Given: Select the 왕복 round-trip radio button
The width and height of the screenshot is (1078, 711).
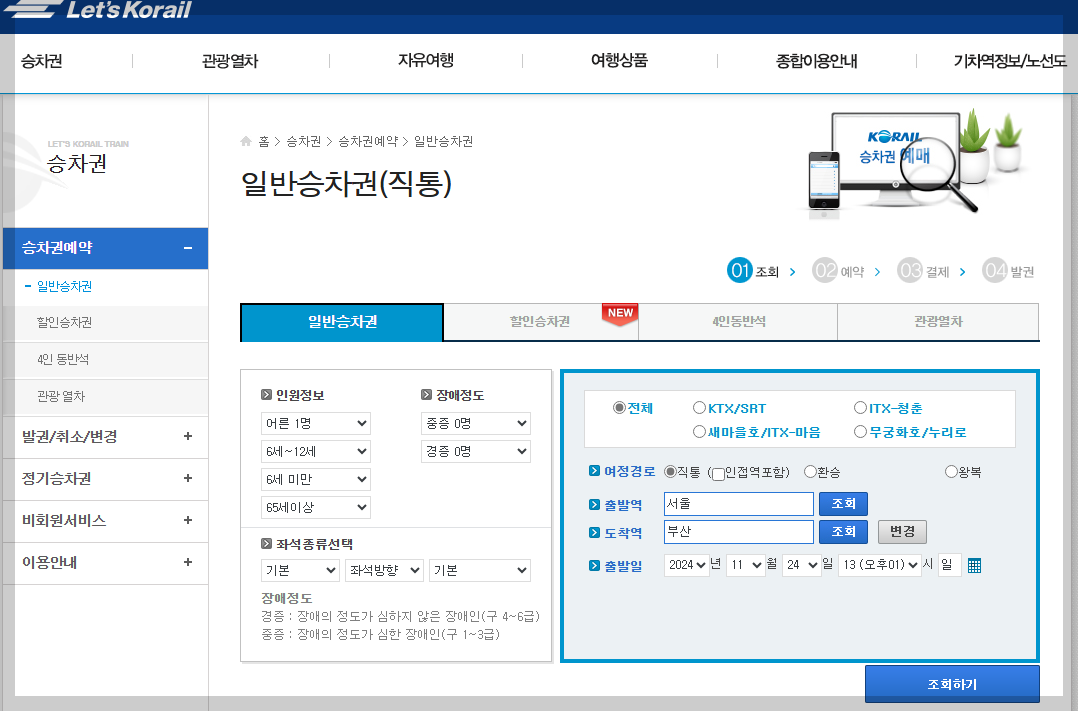Looking at the screenshot, I should tap(952, 472).
